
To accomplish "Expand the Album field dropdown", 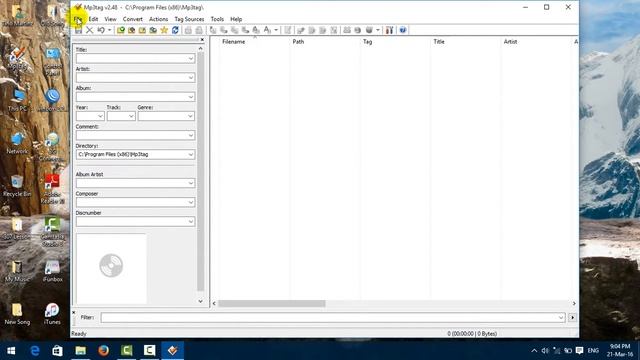I will [191, 97].
